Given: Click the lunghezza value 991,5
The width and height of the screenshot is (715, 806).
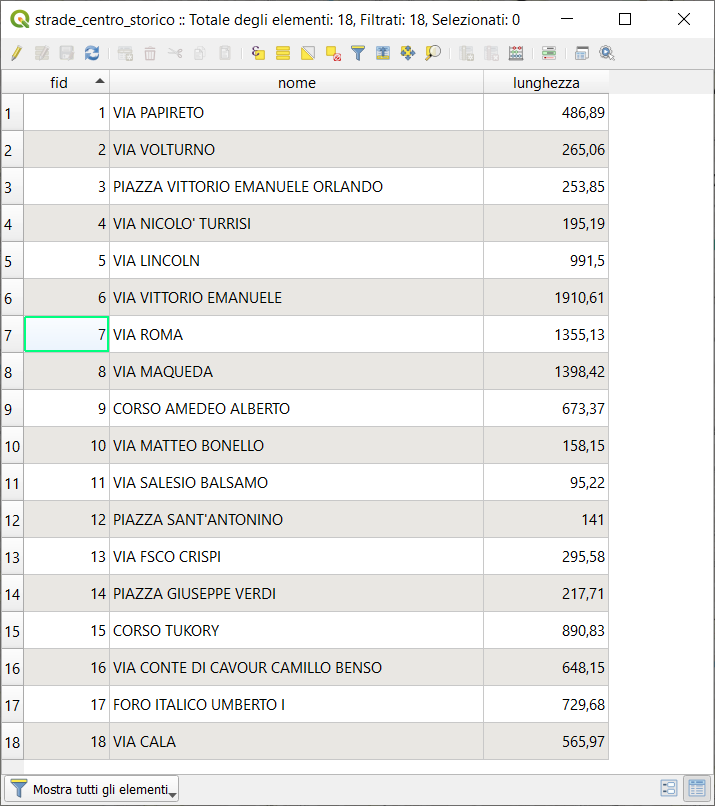Looking at the screenshot, I should [x=546, y=261].
